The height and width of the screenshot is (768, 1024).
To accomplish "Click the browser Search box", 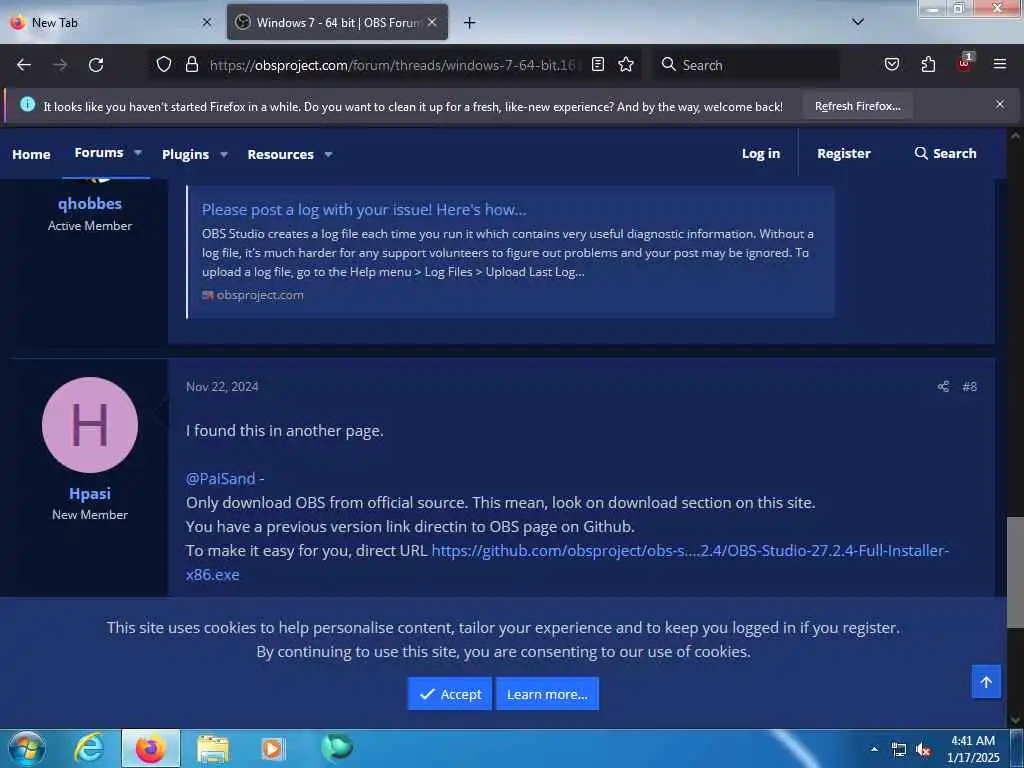I will click(746, 65).
